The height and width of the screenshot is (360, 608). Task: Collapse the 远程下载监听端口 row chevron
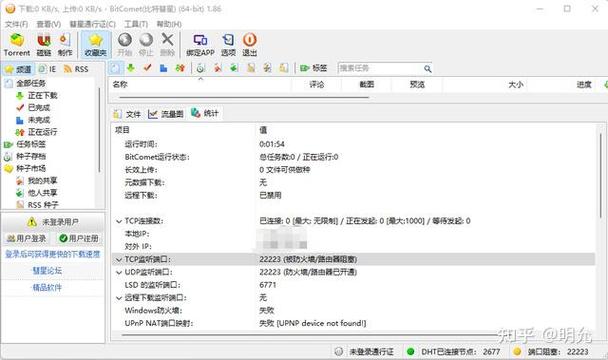[x=119, y=298]
